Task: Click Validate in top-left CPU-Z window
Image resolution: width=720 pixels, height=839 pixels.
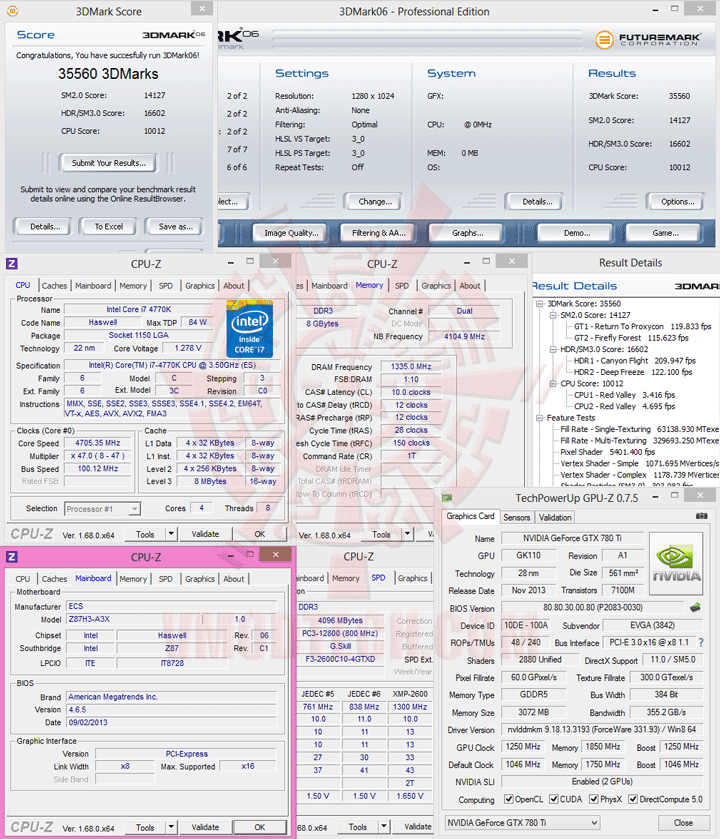Action: coord(205,533)
